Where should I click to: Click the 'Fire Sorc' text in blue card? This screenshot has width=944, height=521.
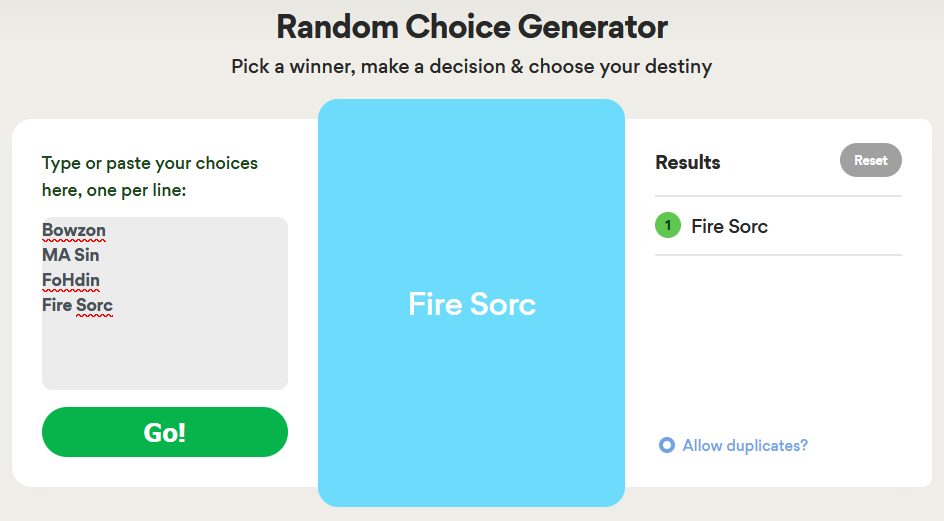click(471, 304)
